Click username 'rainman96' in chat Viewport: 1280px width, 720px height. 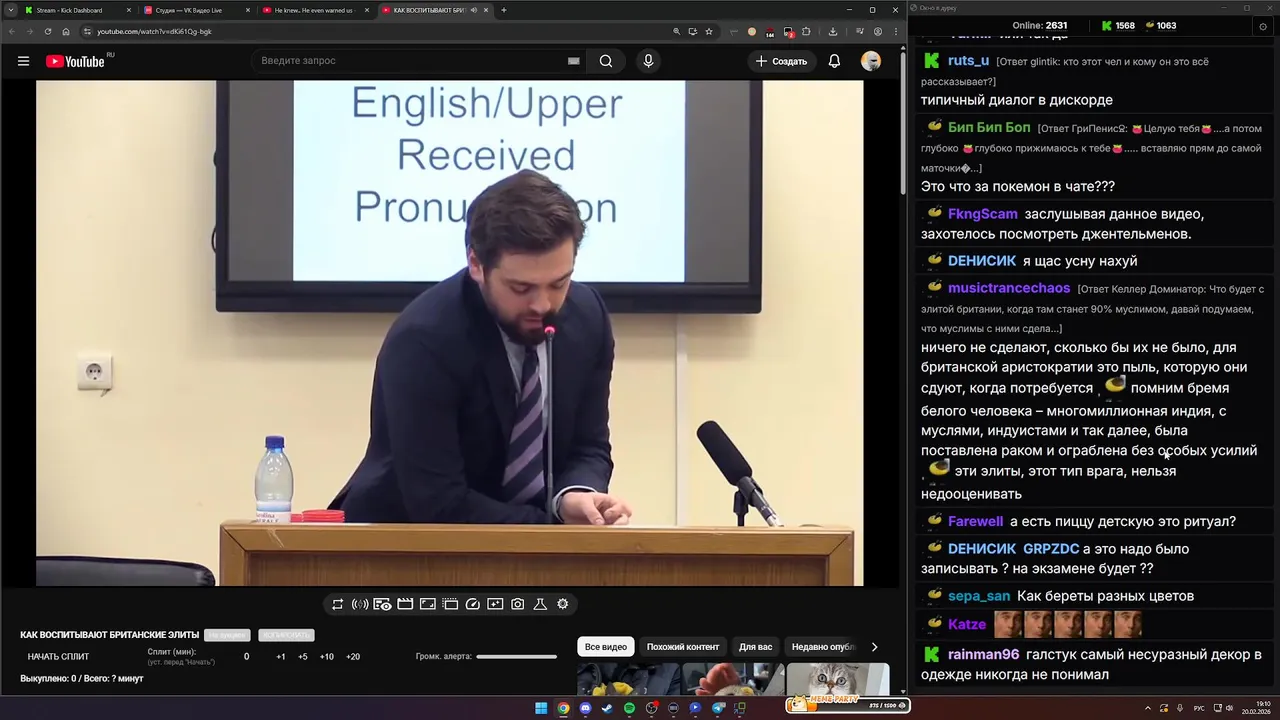tap(983, 655)
